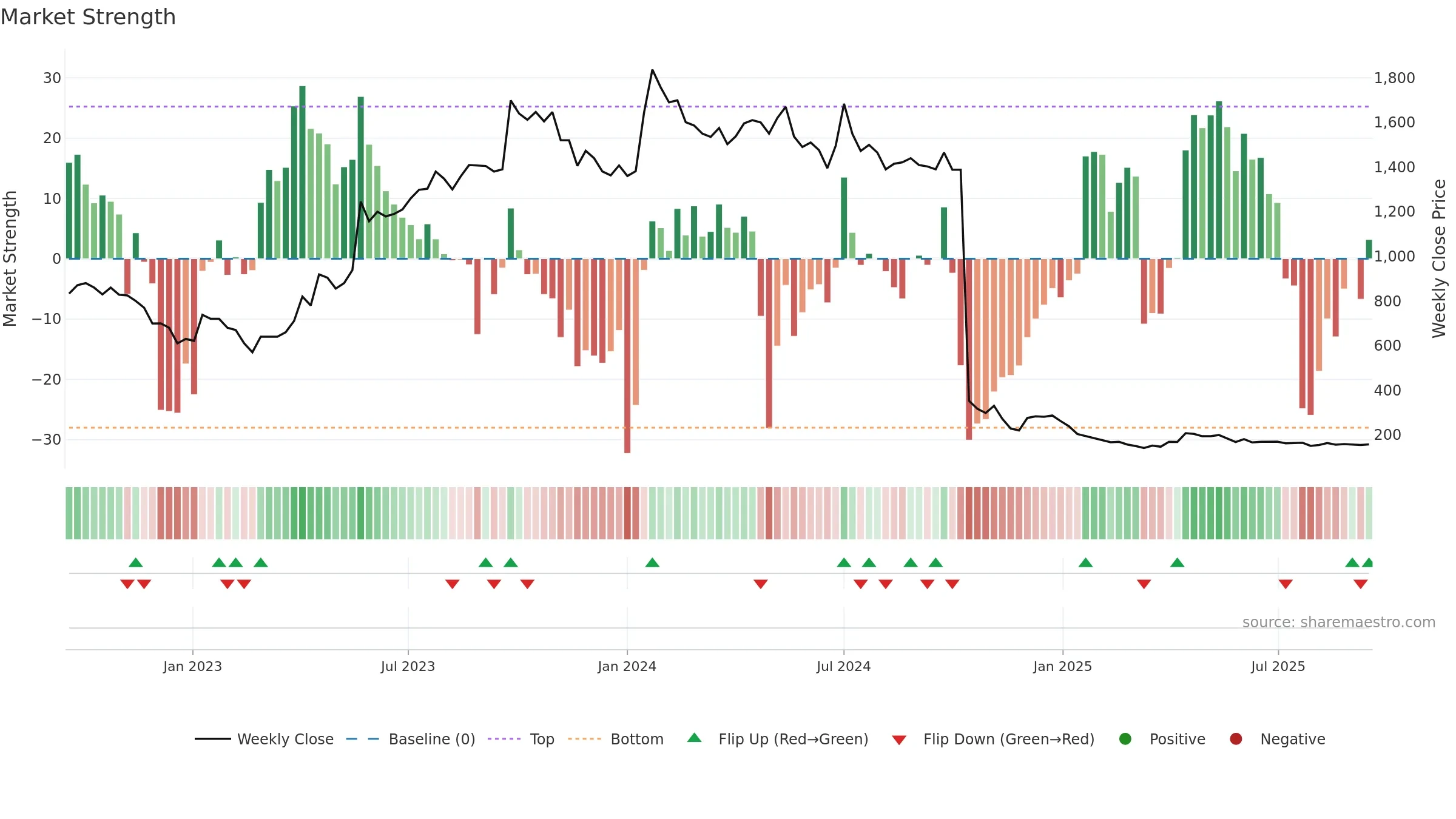Click the flip-up triangle just after Jan 2024
Viewport: 1456px width, 819px height.
click(652, 562)
